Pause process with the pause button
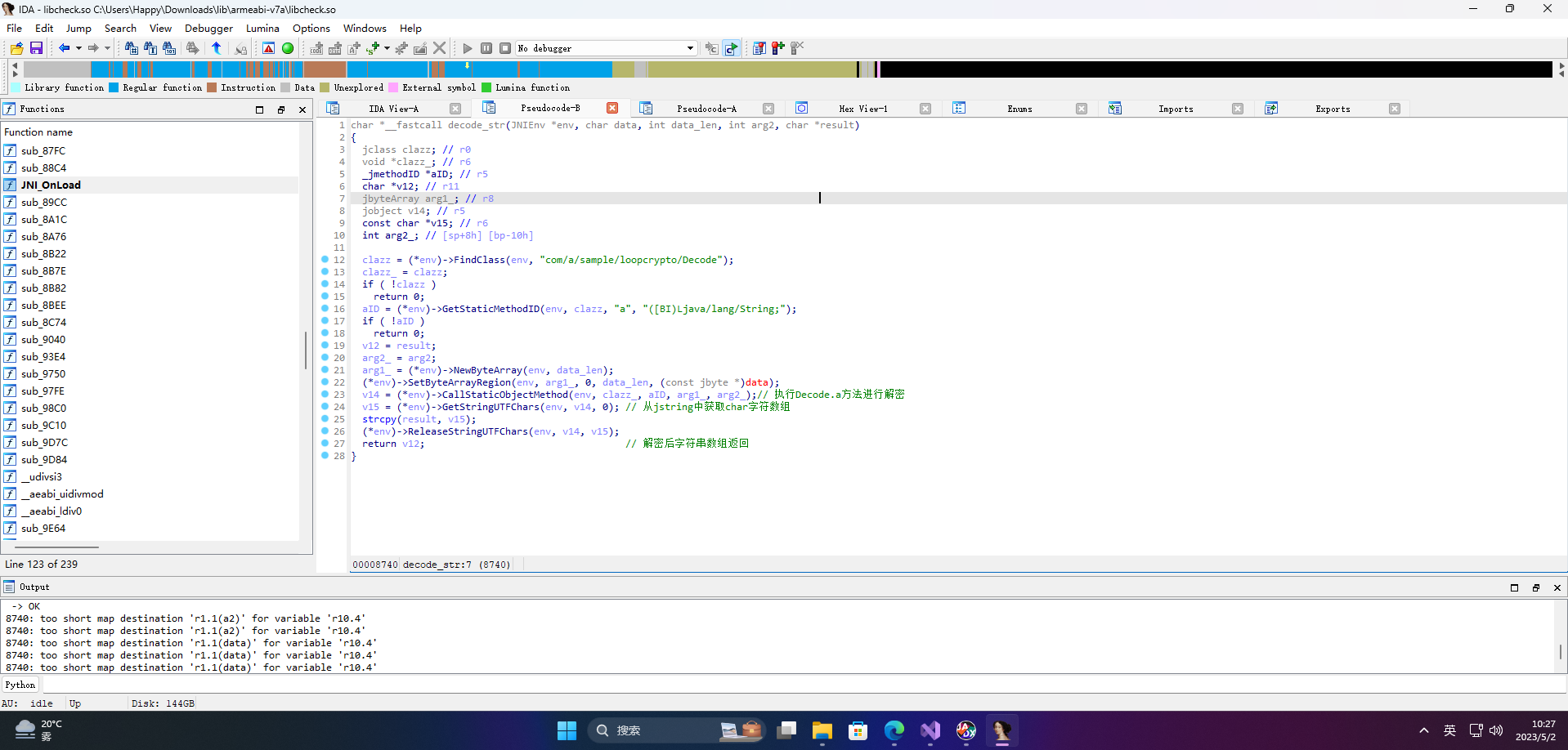Screen dimensions: 1568x750 486,48
